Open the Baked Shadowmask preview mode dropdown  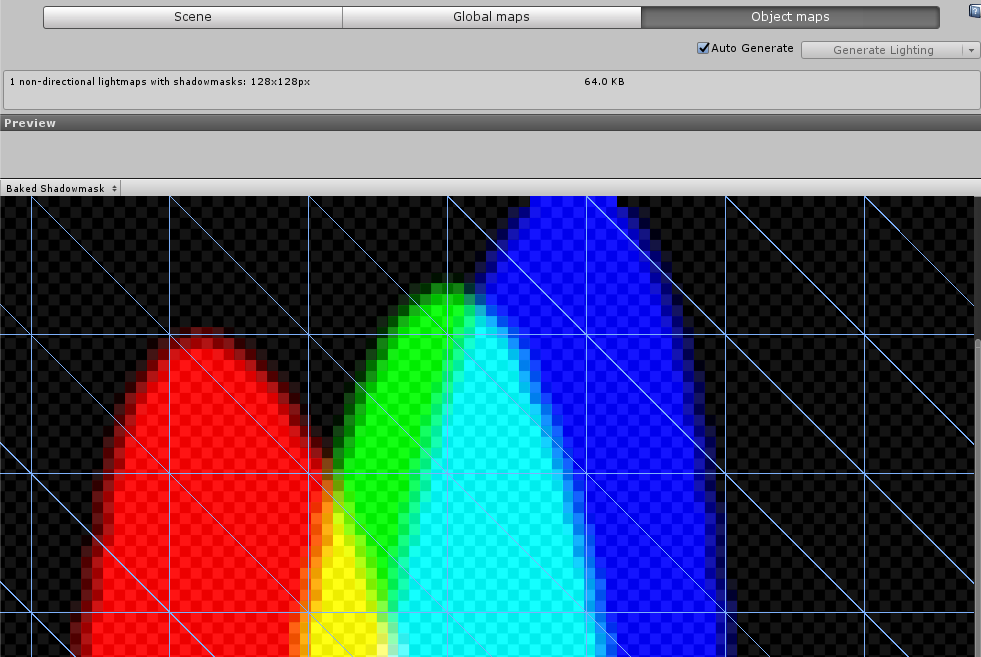(x=61, y=188)
